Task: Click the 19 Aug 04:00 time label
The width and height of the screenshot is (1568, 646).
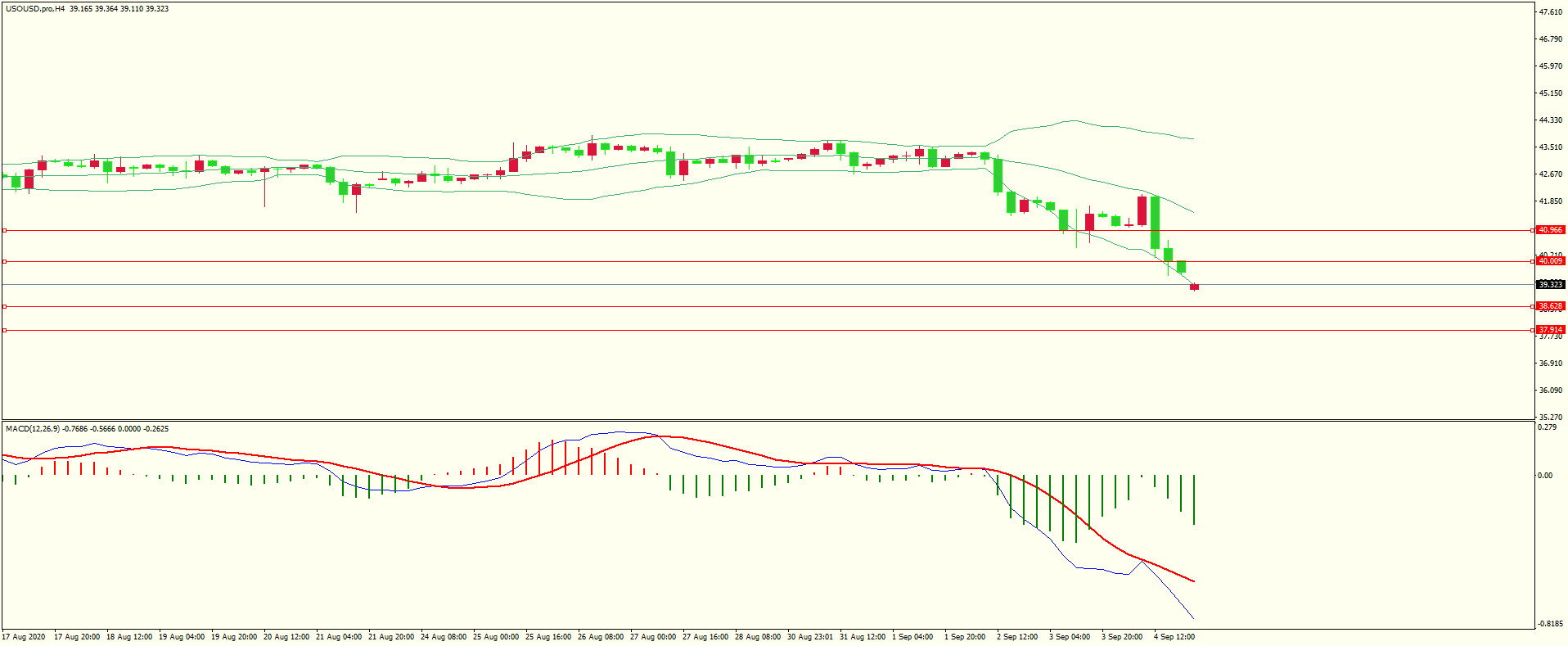Action: [182, 637]
